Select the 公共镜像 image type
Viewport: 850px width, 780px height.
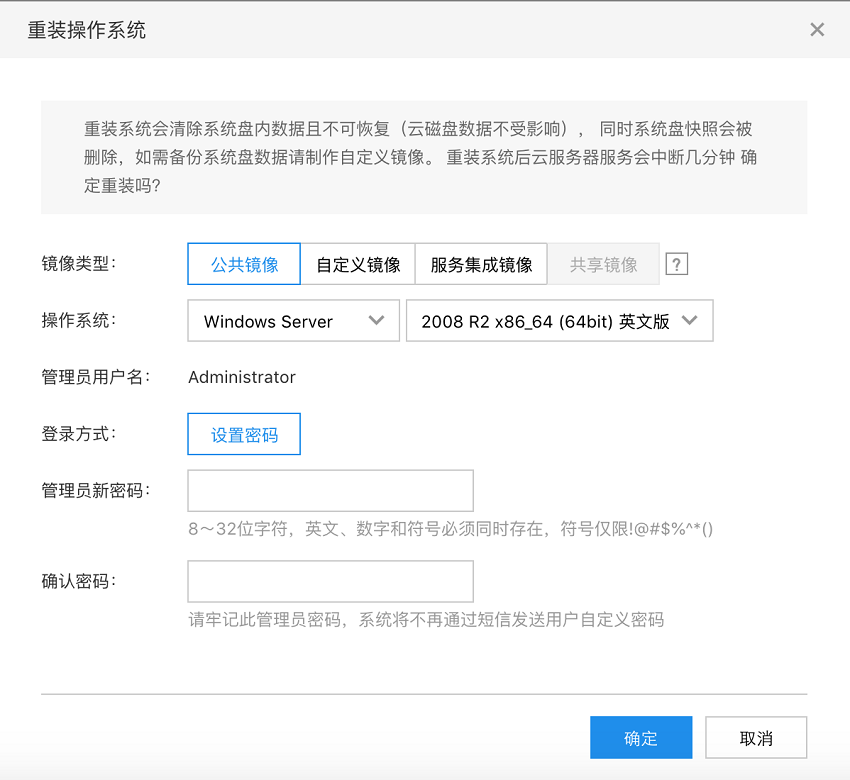tap(244, 265)
